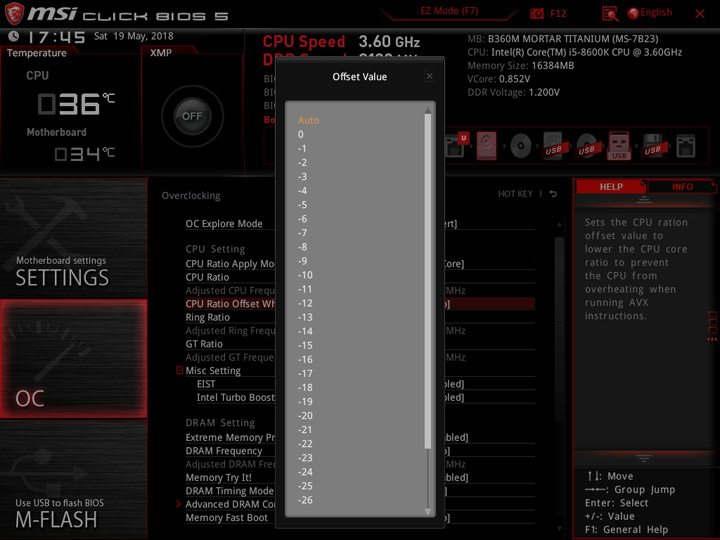The width and height of the screenshot is (720, 540).
Task: Pick offset value -4
Action: click(x=302, y=191)
